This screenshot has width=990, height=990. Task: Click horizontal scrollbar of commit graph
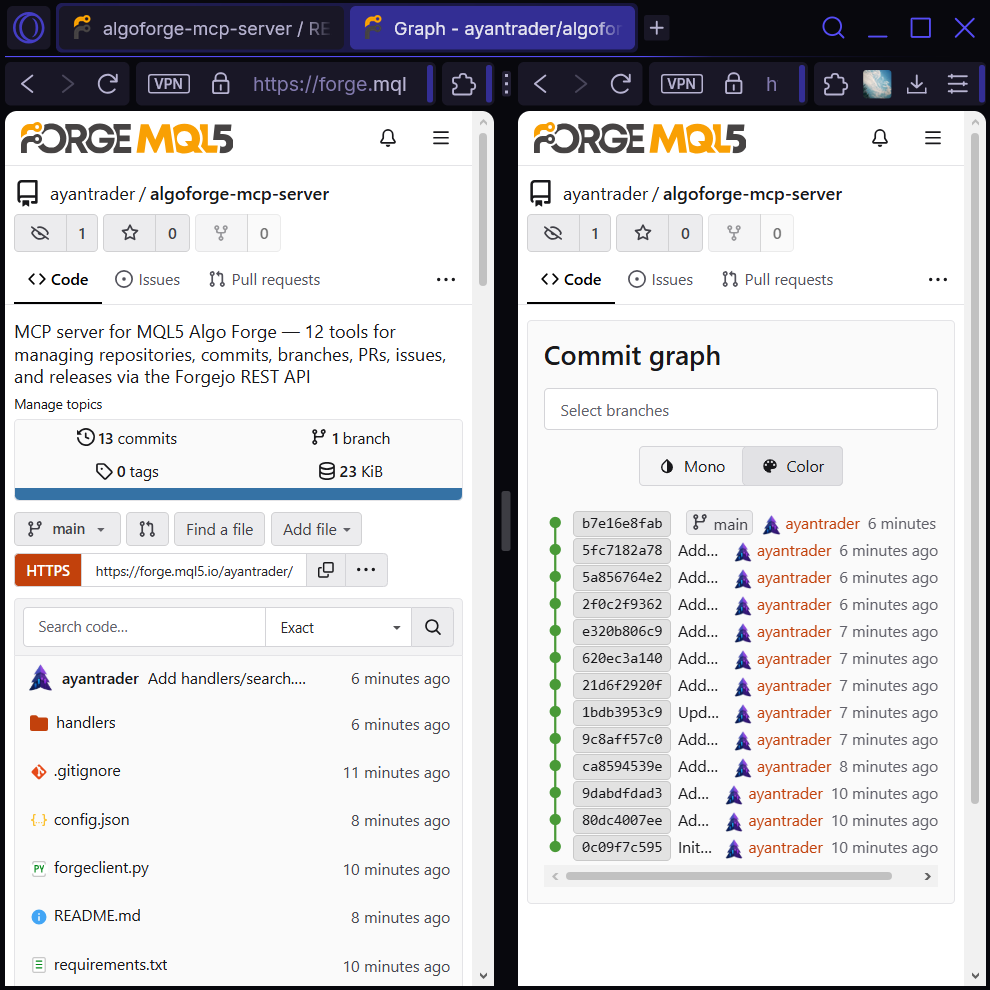click(729, 876)
